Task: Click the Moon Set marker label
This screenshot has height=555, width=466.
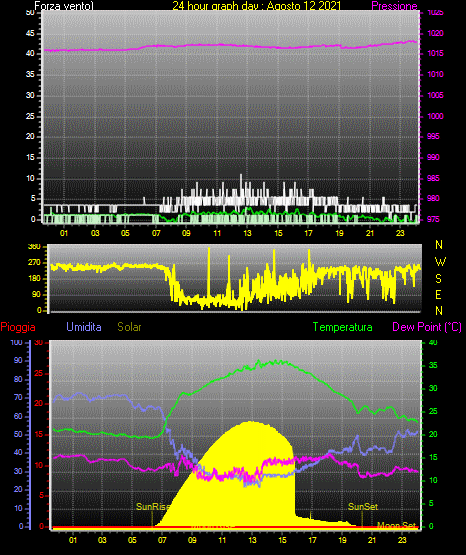Action: [396, 525]
